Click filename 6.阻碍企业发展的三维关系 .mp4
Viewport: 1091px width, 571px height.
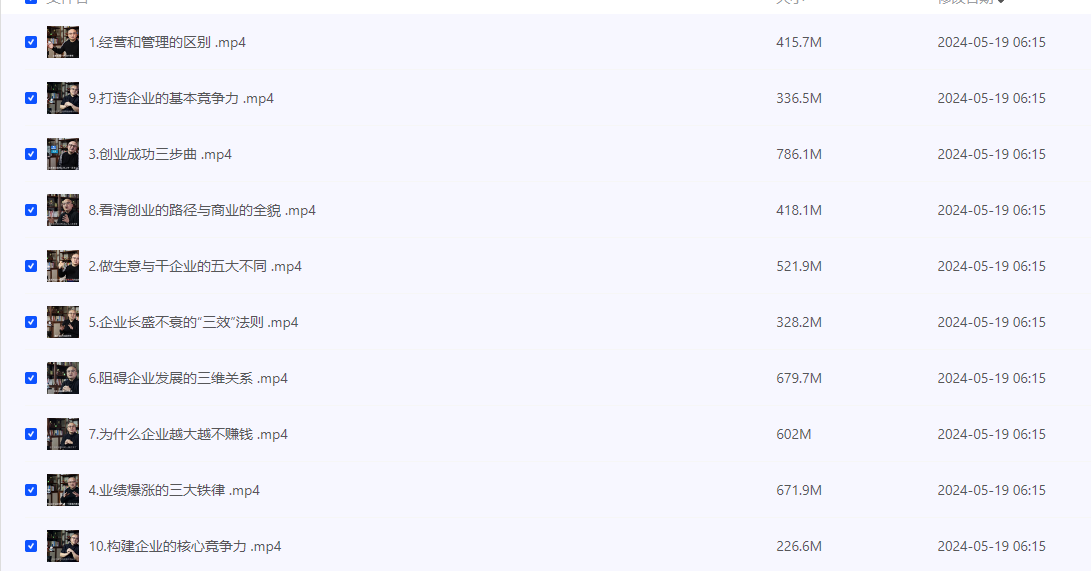[x=187, y=378]
